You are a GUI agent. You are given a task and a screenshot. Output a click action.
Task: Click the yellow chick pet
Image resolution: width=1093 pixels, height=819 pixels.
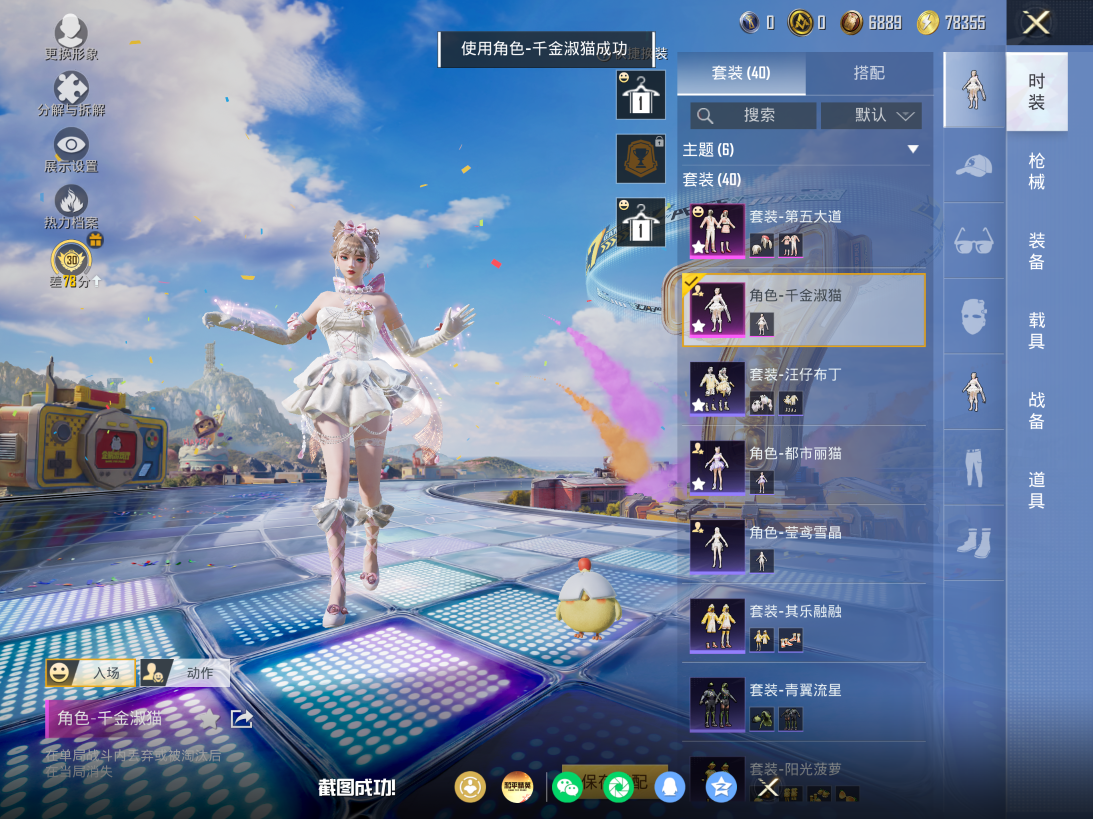point(589,599)
